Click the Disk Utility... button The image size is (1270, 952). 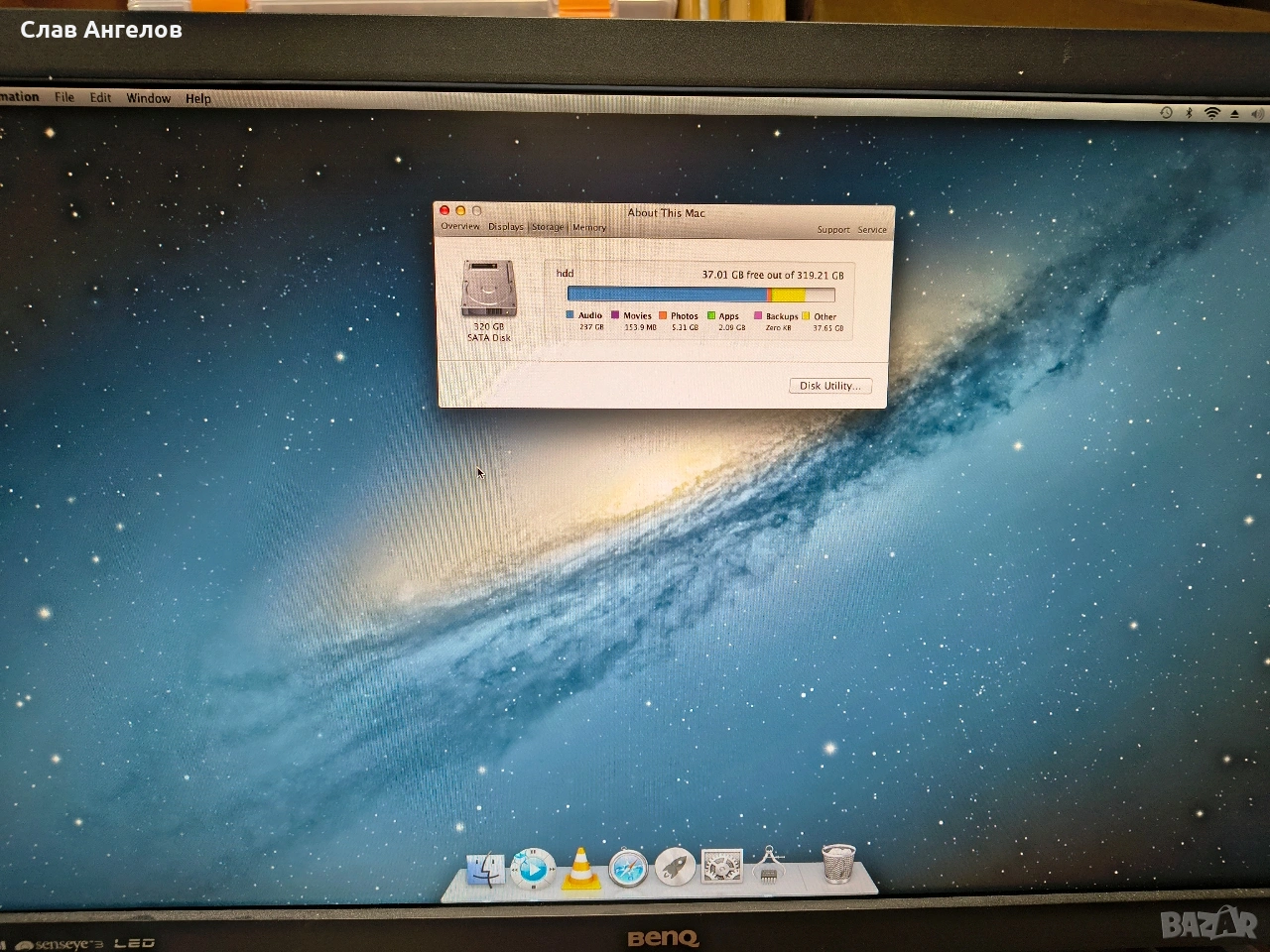pyautogui.click(x=829, y=386)
